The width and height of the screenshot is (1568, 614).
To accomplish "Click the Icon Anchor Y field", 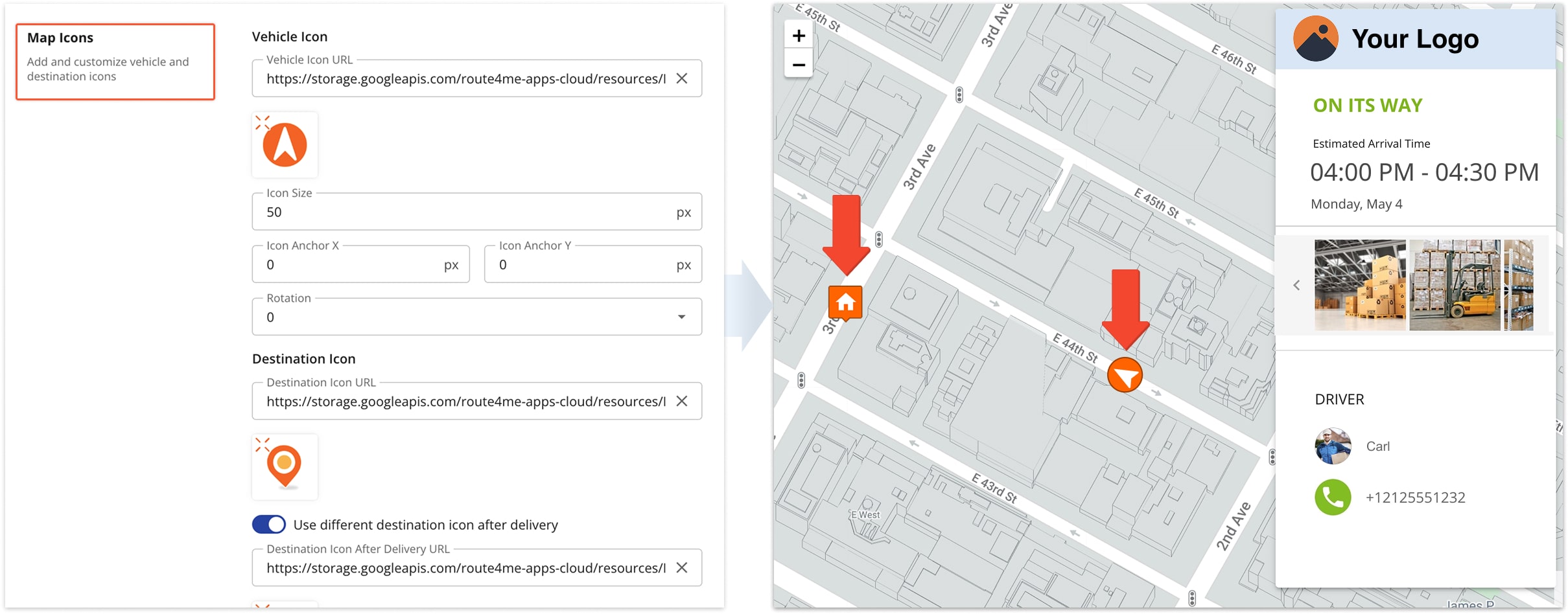I will tap(593, 264).
